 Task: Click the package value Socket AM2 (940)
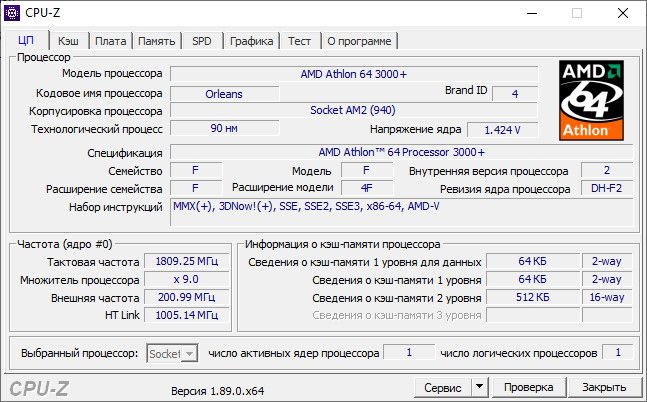[x=354, y=111]
